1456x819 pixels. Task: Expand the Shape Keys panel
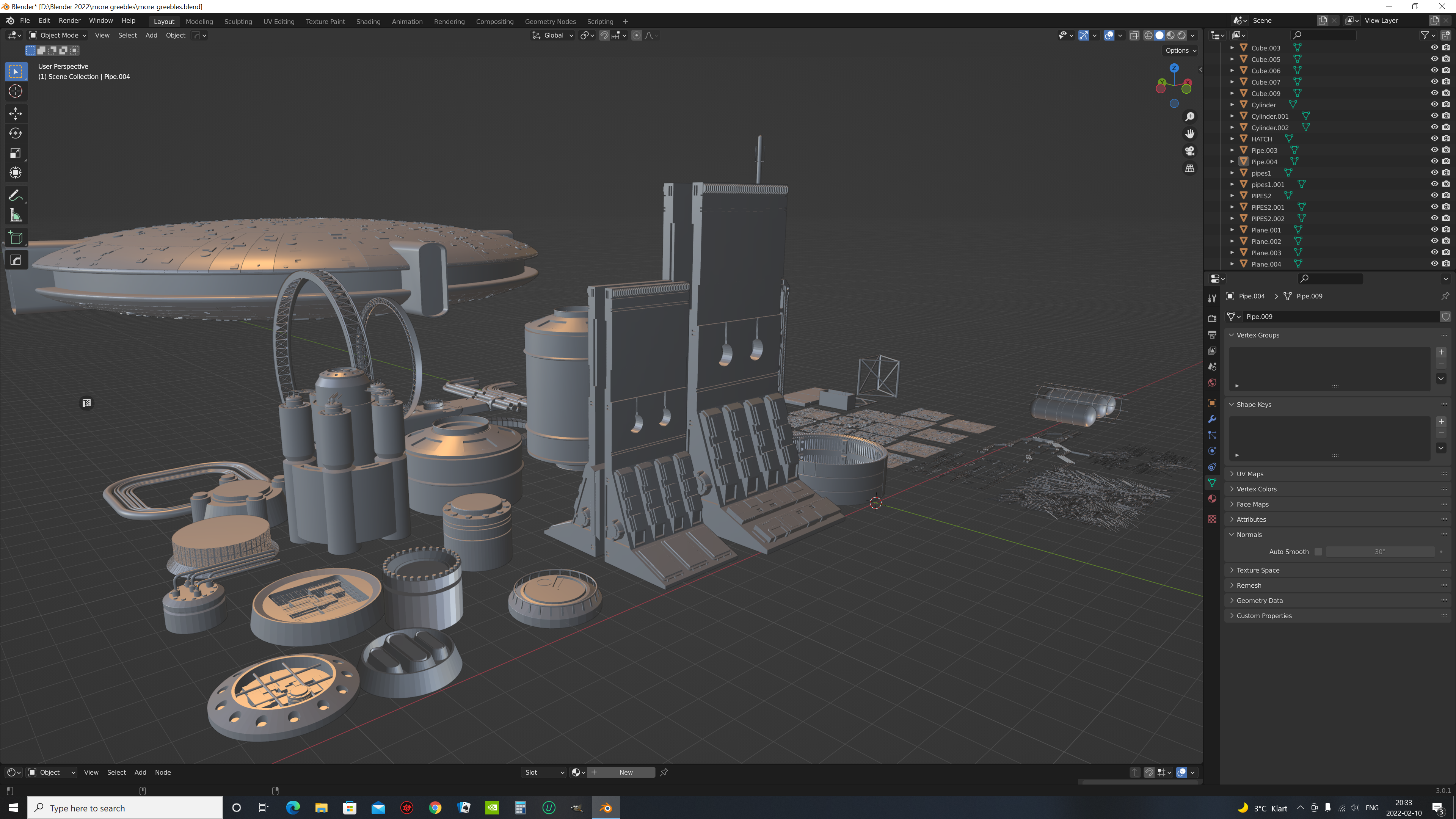(1254, 404)
